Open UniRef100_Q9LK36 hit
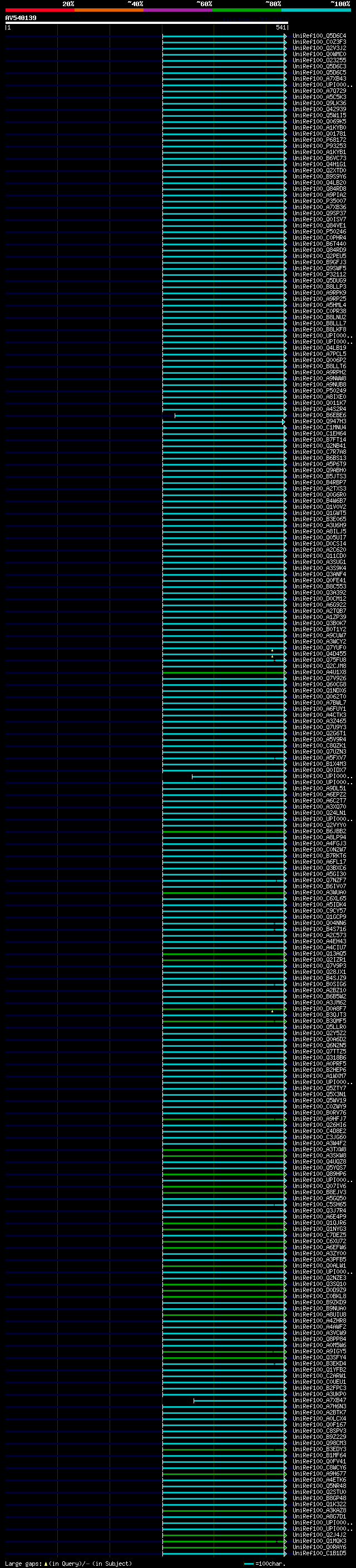This screenshot has height=1568, width=356. tap(319, 103)
